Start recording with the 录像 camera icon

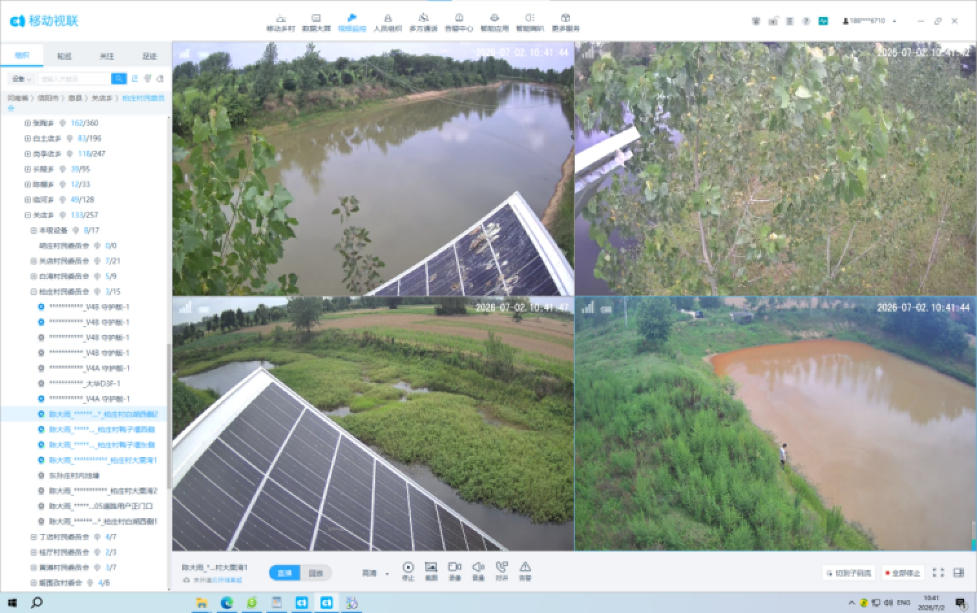(455, 570)
